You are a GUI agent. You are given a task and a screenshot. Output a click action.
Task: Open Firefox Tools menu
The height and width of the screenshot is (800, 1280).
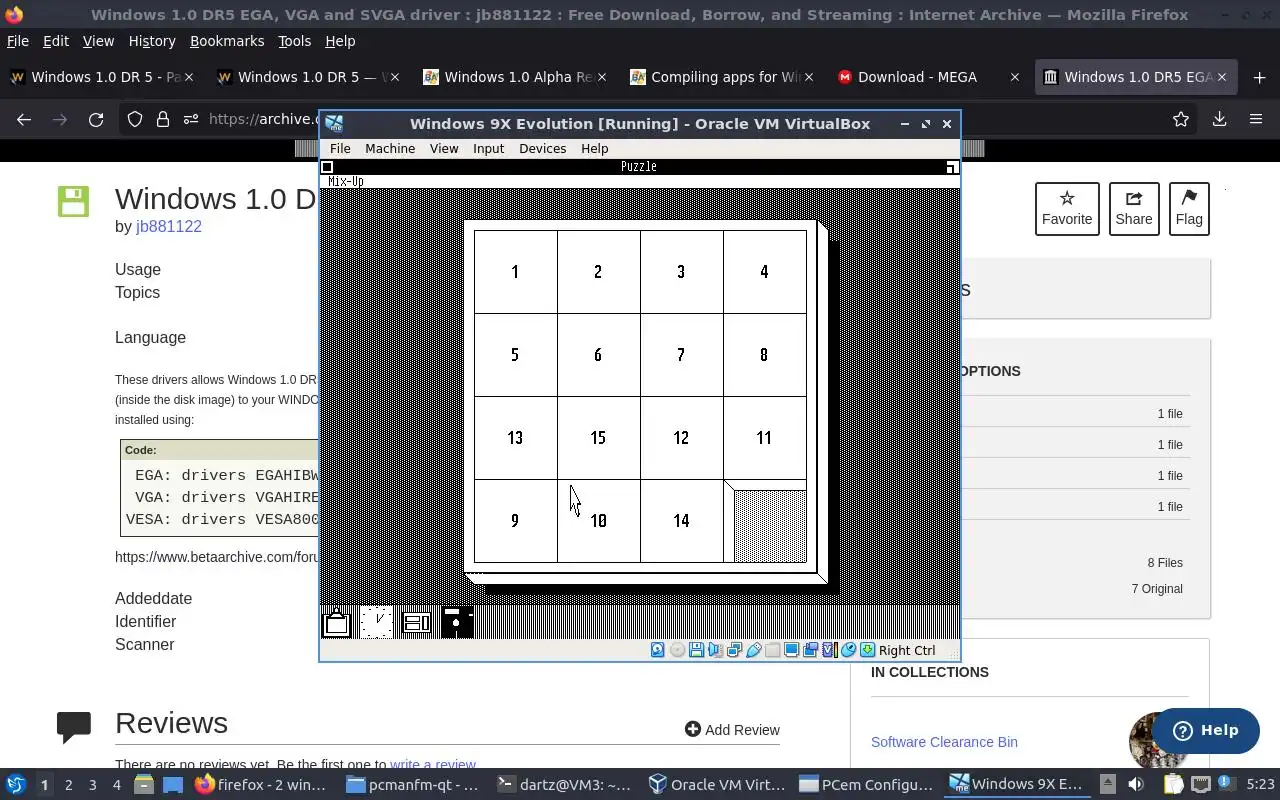click(294, 41)
